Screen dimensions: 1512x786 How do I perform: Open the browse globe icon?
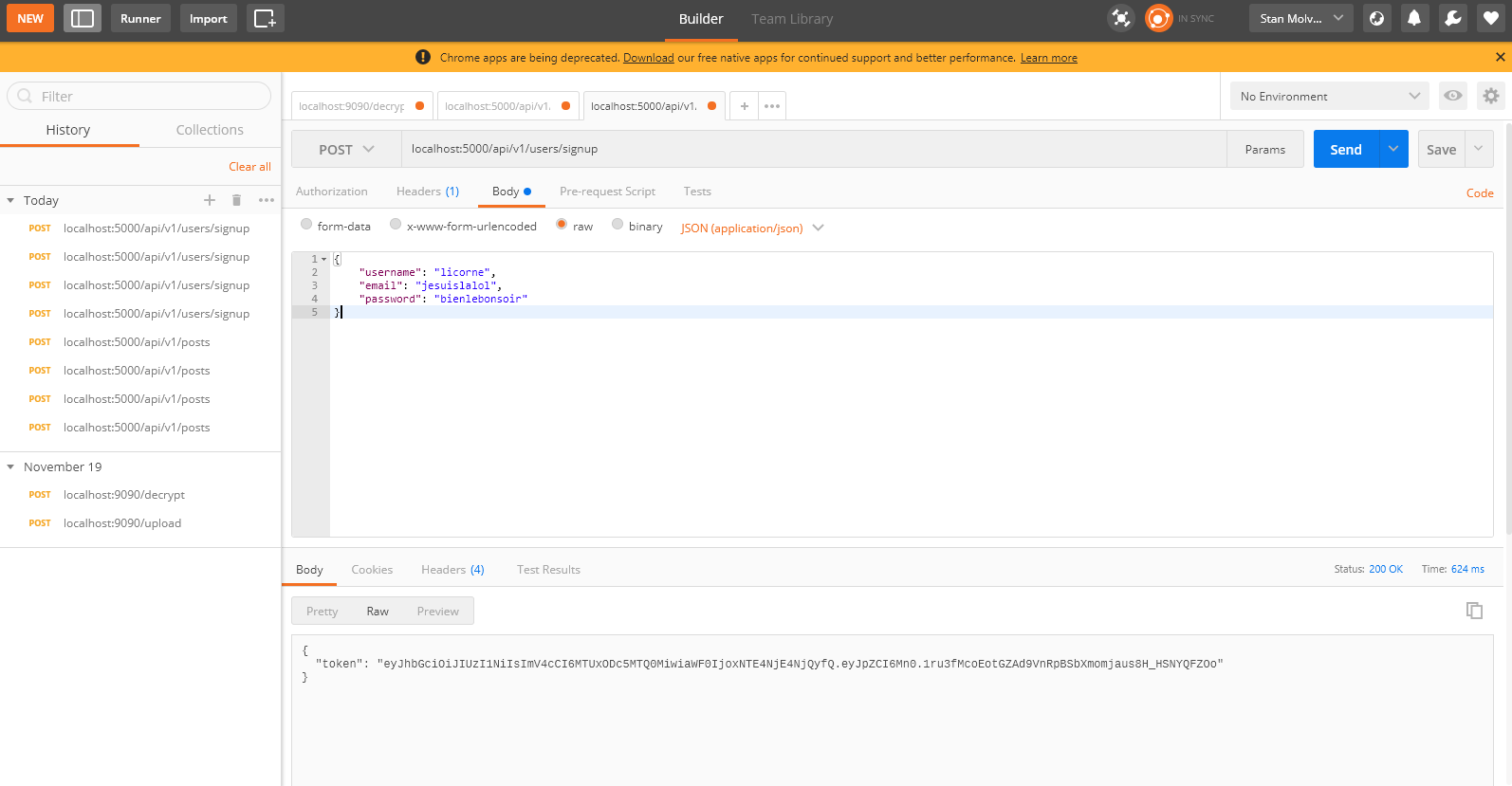(1377, 18)
